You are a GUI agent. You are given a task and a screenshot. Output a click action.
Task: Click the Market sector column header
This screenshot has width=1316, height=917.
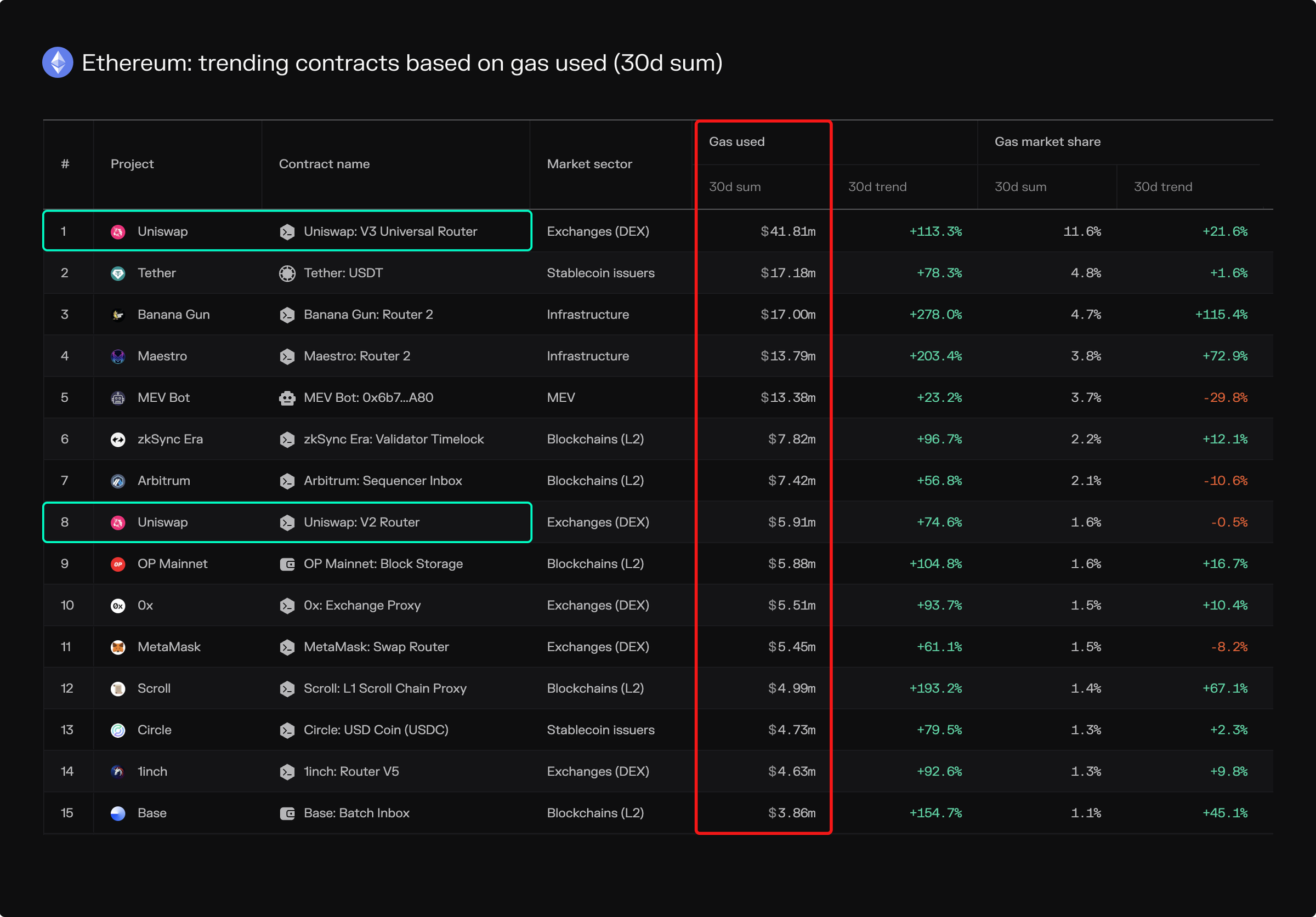point(589,164)
